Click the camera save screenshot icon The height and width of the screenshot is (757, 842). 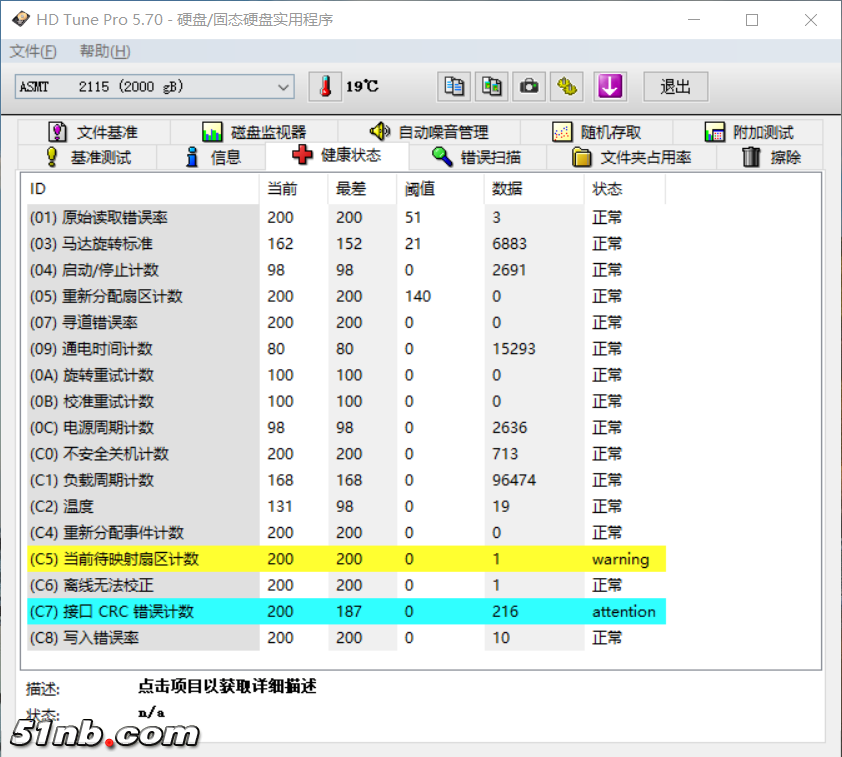pos(529,87)
